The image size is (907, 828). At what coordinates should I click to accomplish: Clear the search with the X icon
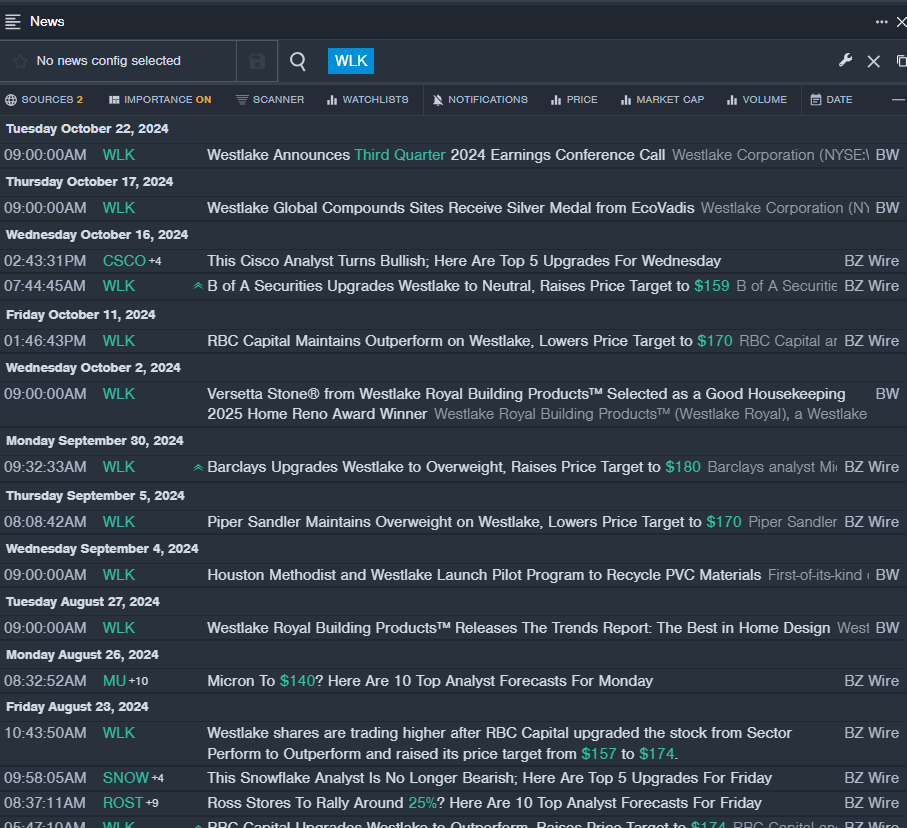(x=873, y=61)
